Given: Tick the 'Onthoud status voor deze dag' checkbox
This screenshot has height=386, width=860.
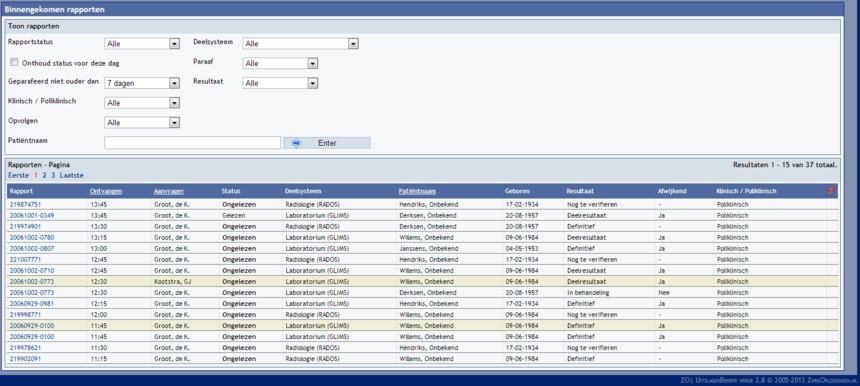Looking at the screenshot, I should (x=14, y=62).
